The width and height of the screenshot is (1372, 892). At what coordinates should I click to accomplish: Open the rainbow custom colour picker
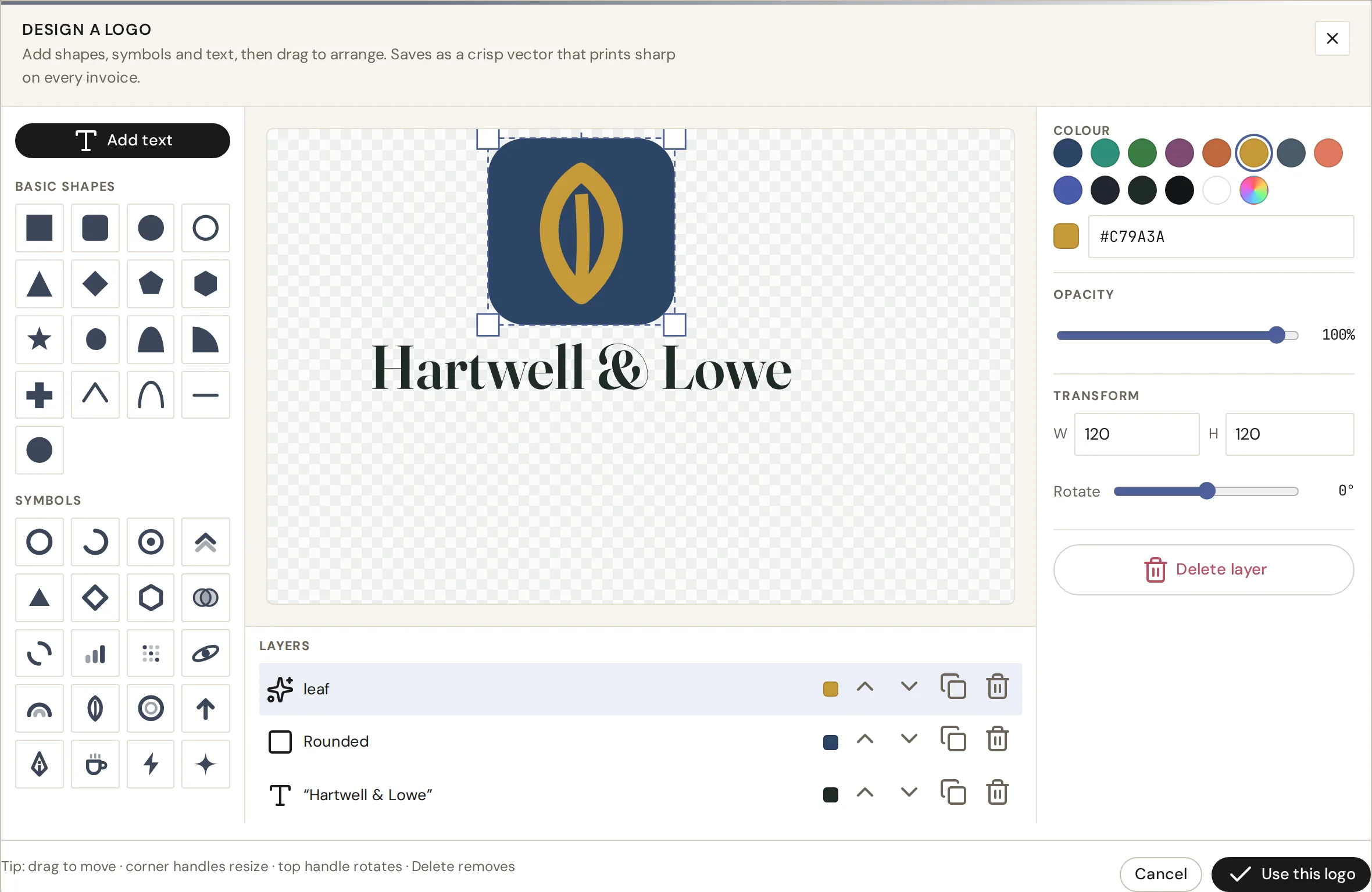pyautogui.click(x=1254, y=191)
